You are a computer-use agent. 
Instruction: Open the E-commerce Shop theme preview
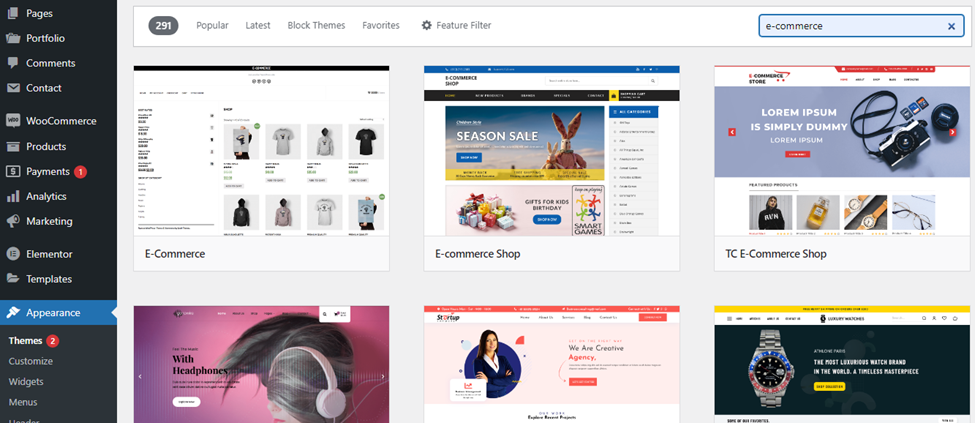coord(552,151)
